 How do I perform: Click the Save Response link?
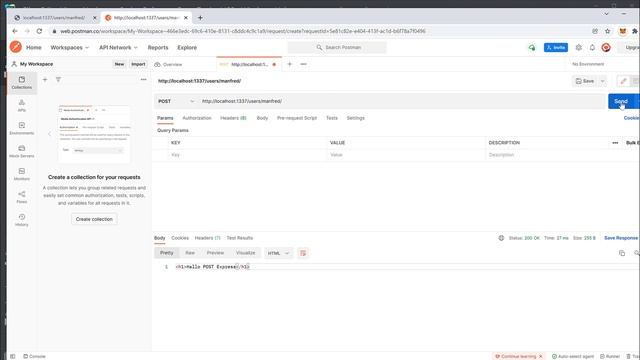[621, 238]
